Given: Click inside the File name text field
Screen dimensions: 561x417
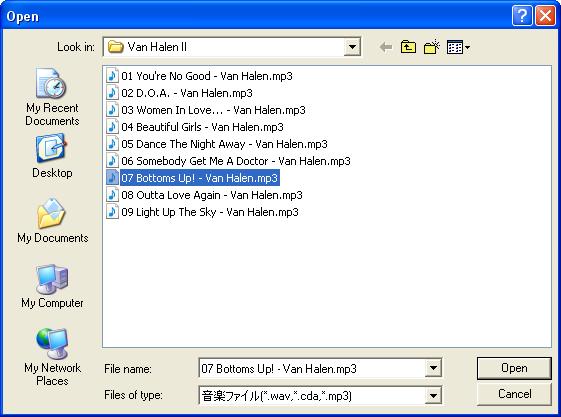Looking at the screenshot, I should pos(312,368).
